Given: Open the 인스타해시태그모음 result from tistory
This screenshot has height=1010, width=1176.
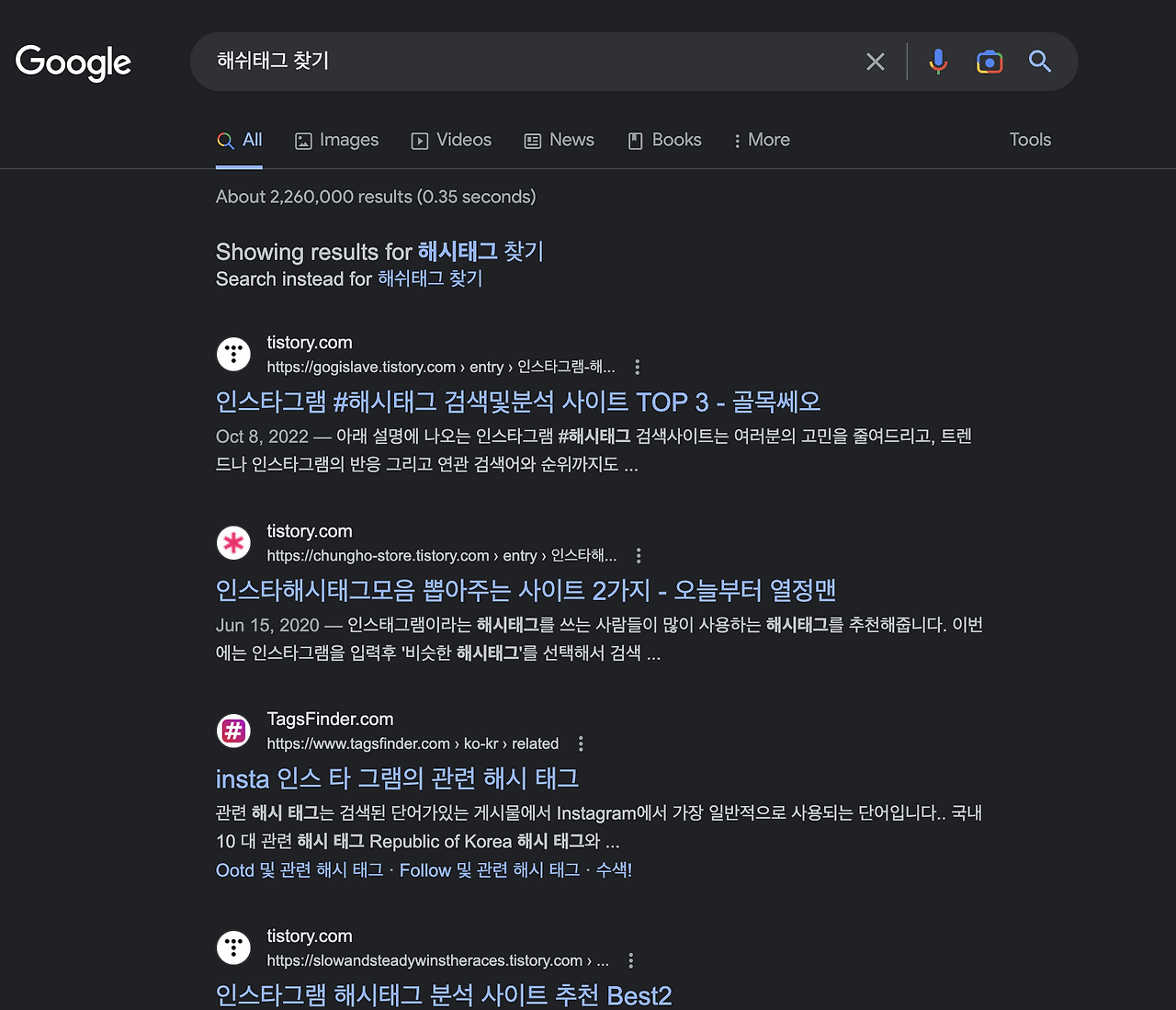Looking at the screenshot, I should click(x=525, y=589).
